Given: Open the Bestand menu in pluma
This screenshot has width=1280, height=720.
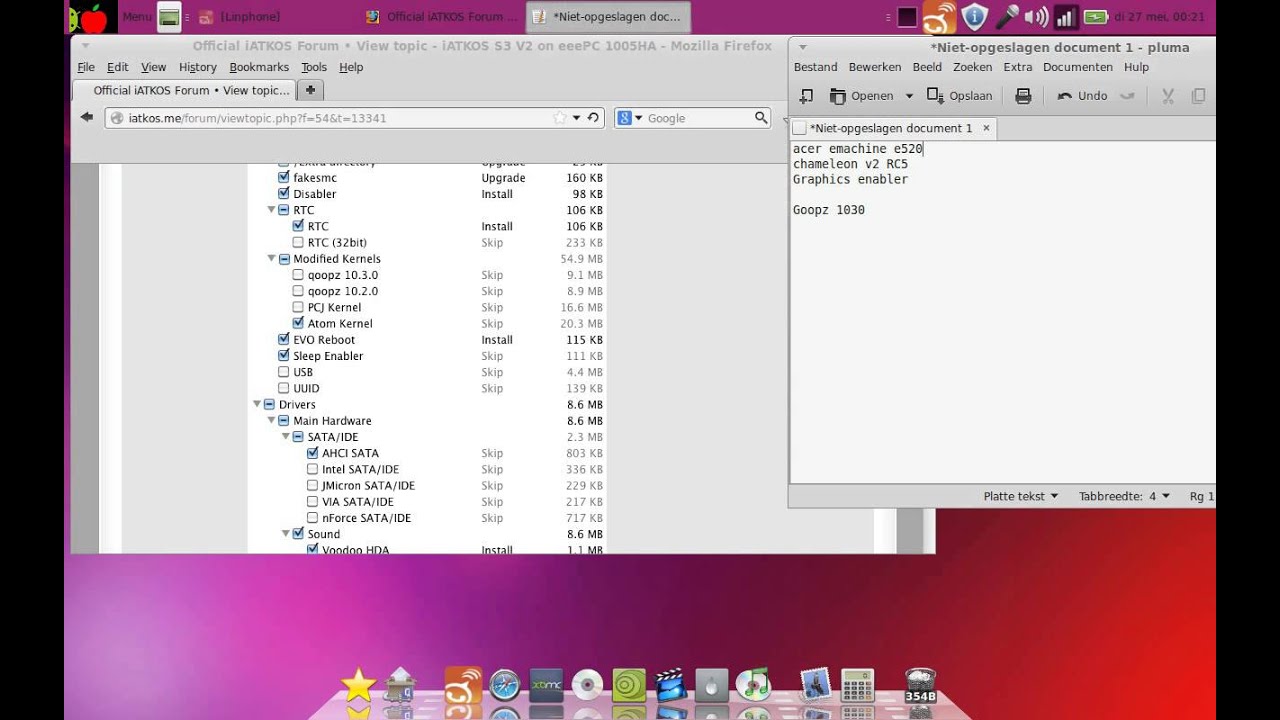Looking at the screenshot, I should [815, 67].
